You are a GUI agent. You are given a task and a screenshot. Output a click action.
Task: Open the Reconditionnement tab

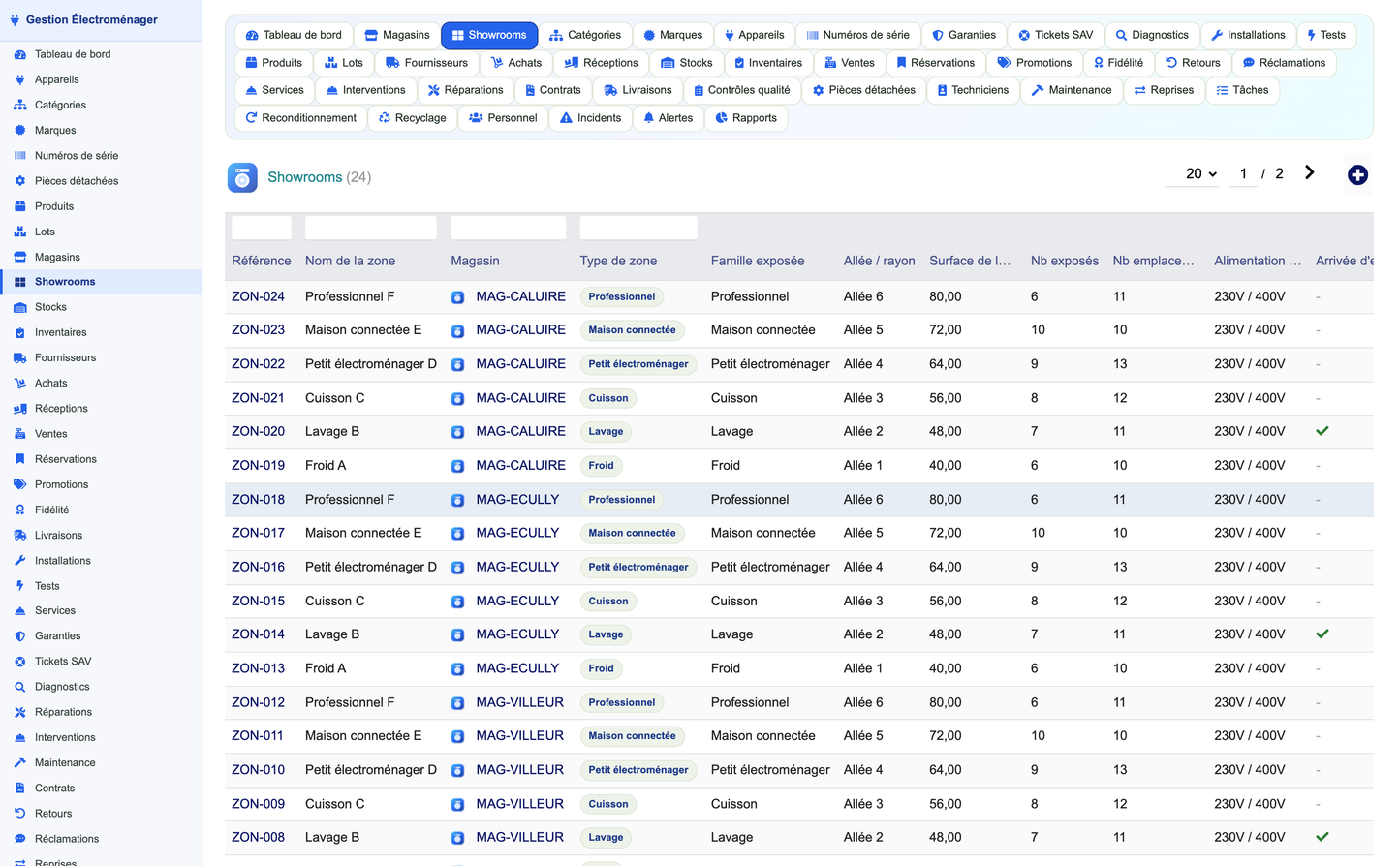tap(300, 118)
